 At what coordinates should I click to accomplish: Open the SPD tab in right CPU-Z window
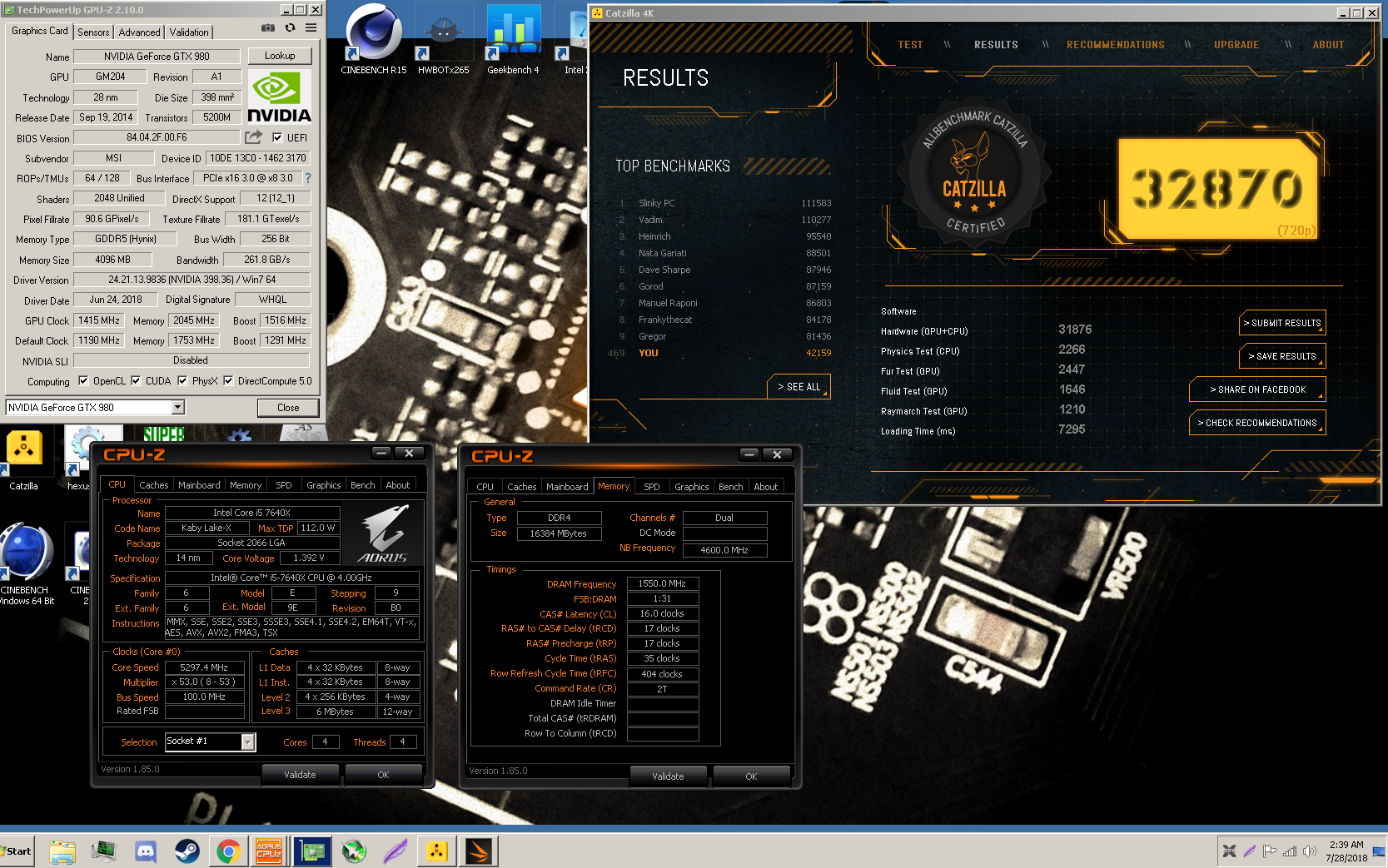coord(651,487)
